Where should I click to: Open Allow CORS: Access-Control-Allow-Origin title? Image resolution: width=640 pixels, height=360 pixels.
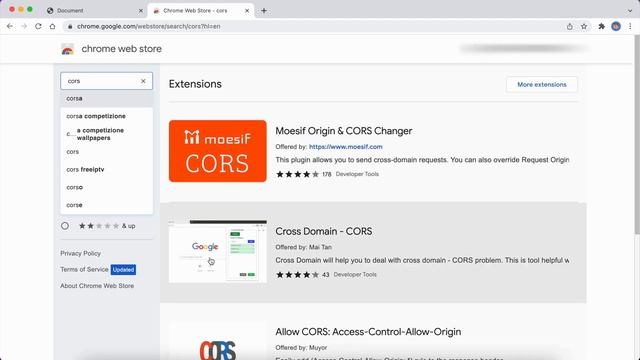pyautogui.click(x=368, y=332)
